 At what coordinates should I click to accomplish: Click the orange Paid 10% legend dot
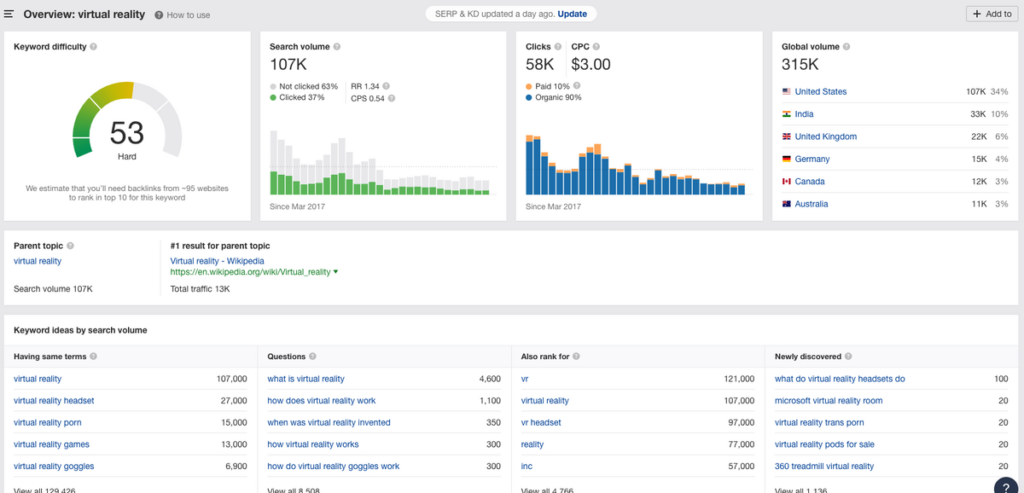(529, 86)
